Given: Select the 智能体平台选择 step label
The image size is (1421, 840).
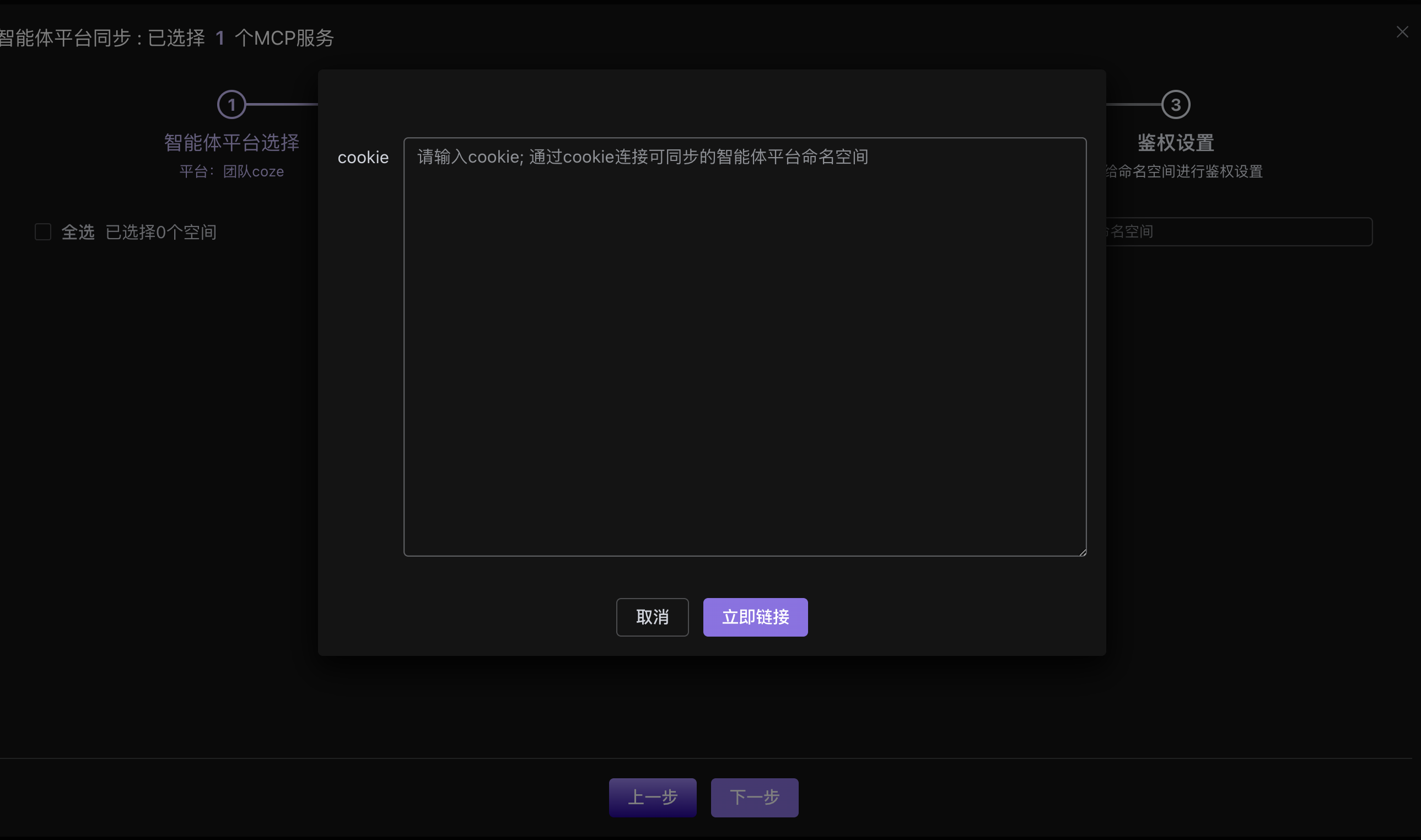Looking at the screenshot, I should tap(232, 143).
